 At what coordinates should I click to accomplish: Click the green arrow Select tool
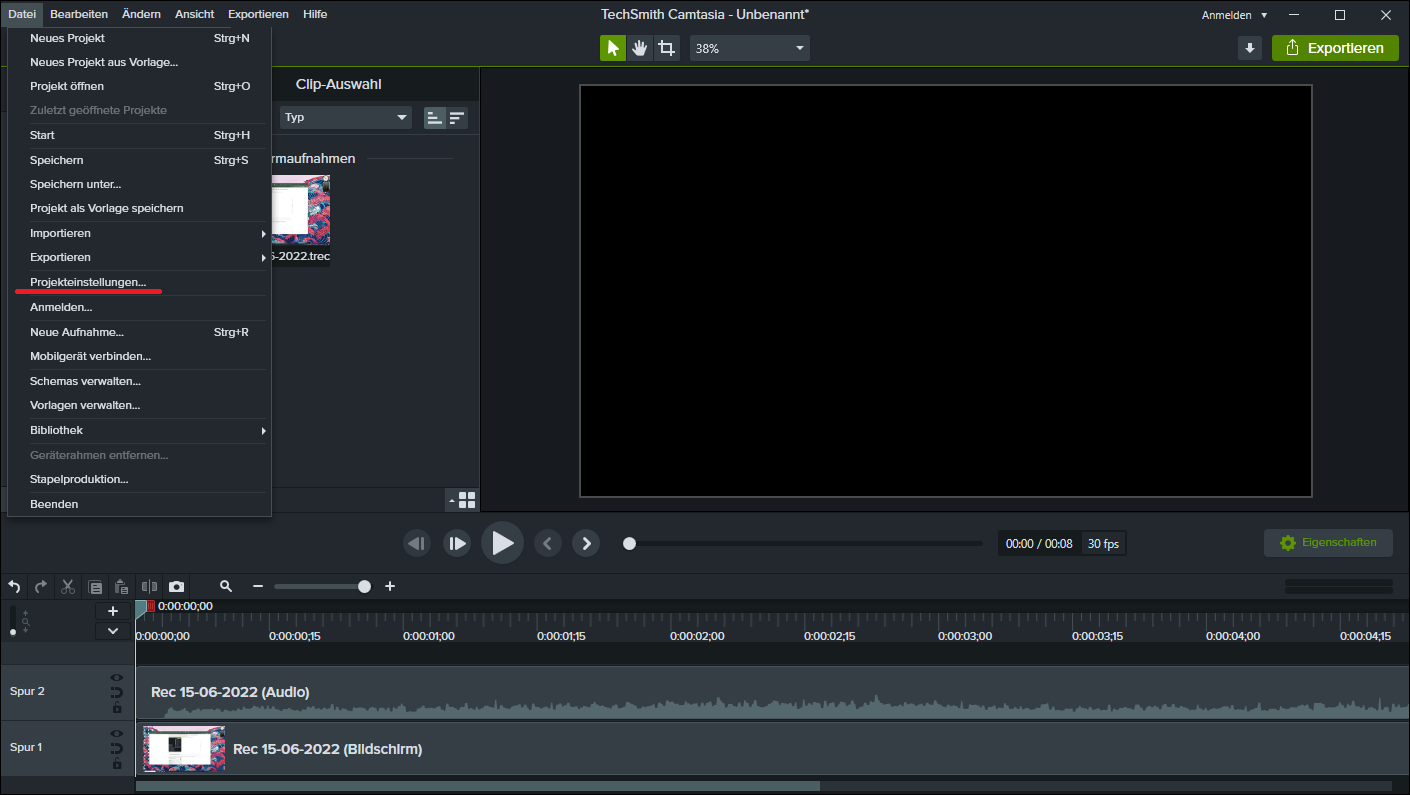613,48
